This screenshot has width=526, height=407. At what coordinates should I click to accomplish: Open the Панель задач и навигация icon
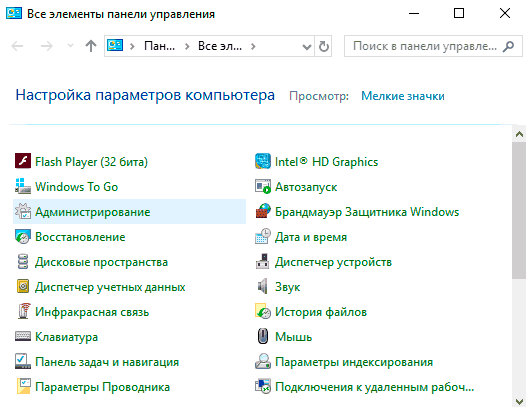23,362
